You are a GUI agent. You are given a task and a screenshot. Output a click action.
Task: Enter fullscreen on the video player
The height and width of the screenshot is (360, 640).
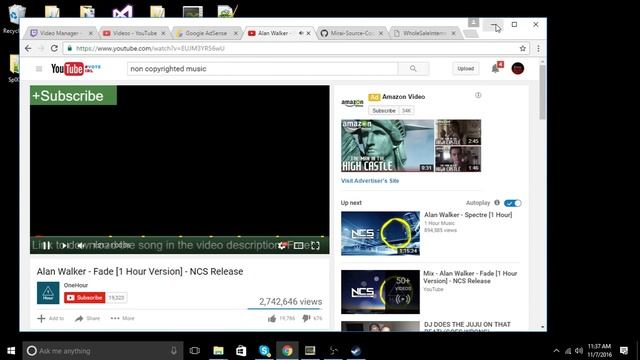315,245
